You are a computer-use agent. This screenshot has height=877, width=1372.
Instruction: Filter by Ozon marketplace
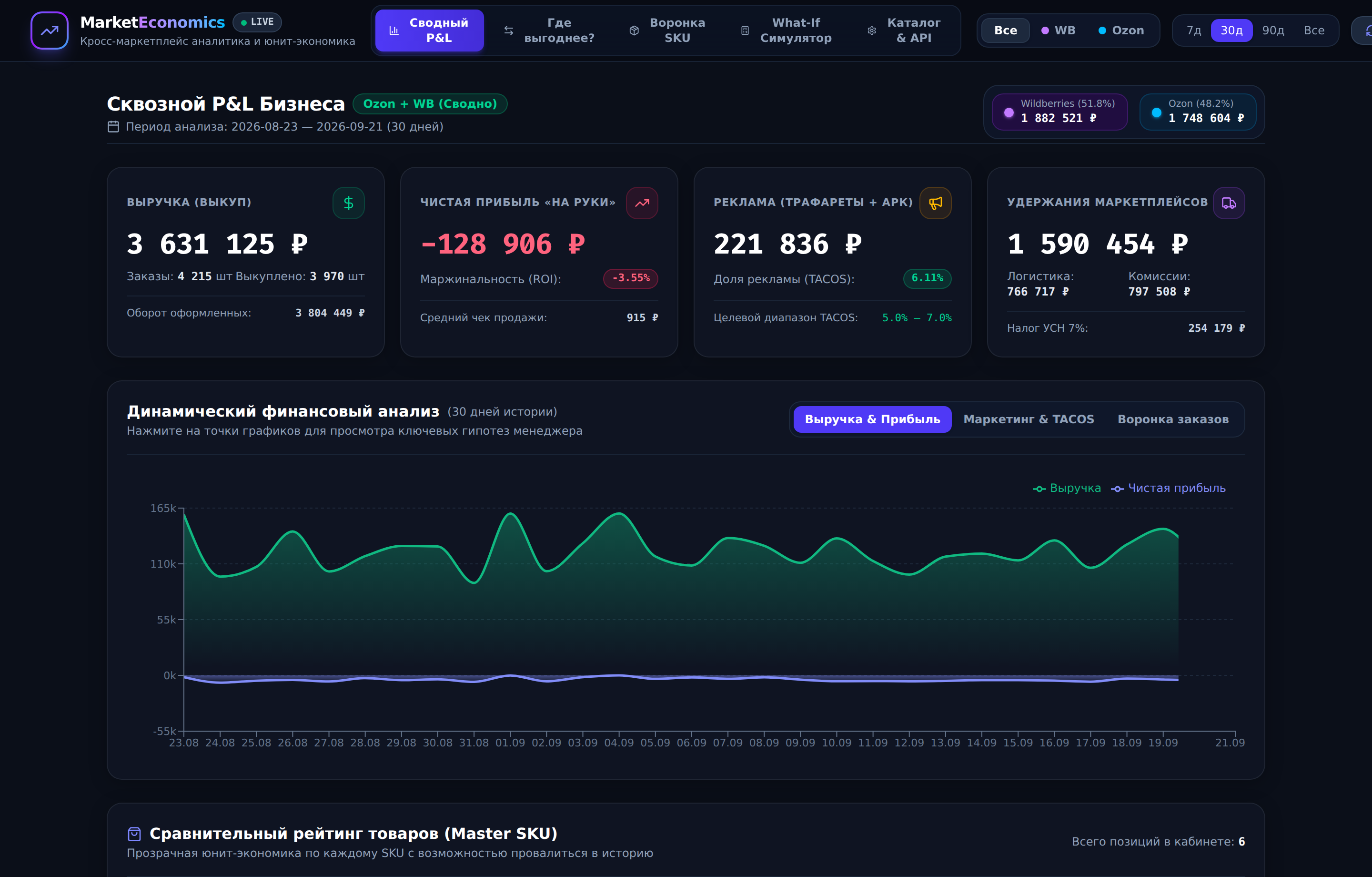[x=1121, y=30]
